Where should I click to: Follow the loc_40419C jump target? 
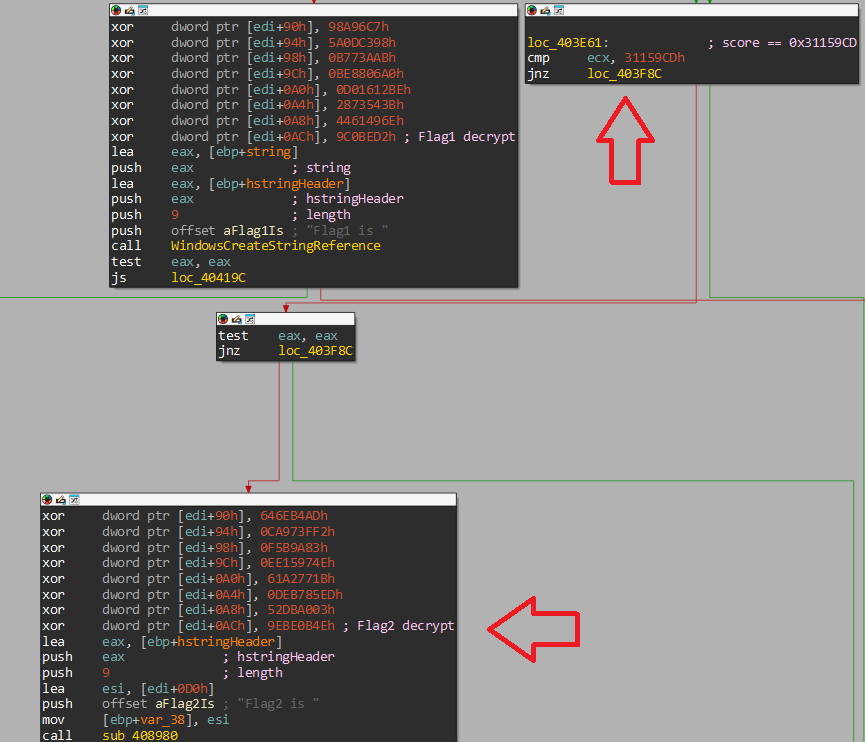point(209,277)
